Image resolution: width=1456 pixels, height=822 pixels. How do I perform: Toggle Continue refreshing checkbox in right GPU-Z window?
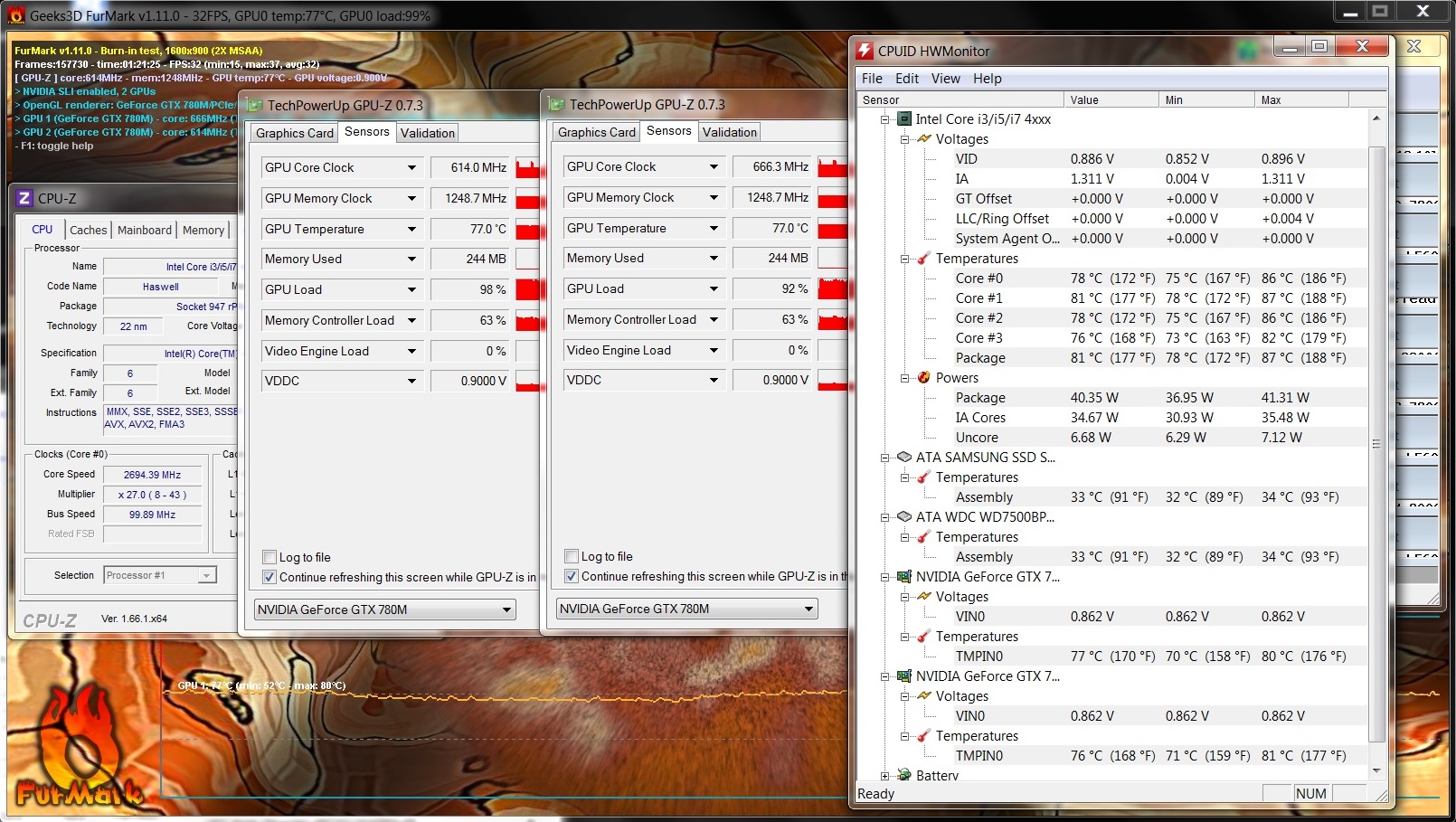click(571, 576)
